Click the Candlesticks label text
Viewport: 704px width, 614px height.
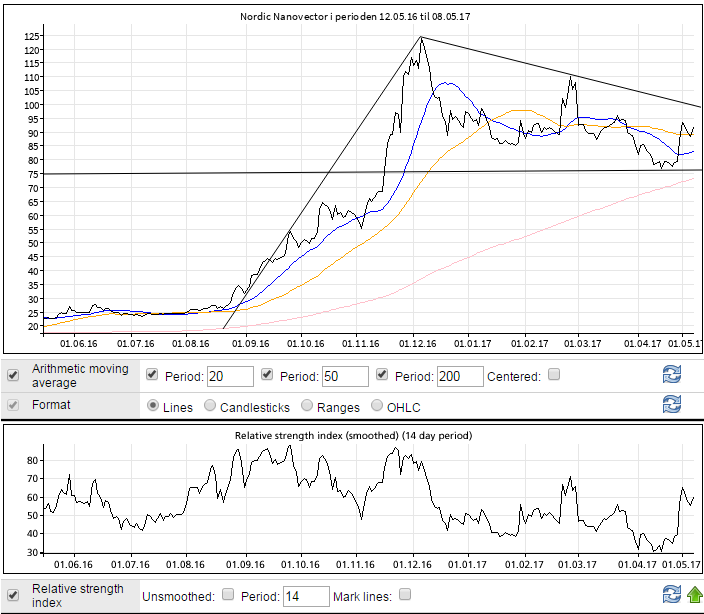(255, 408)
